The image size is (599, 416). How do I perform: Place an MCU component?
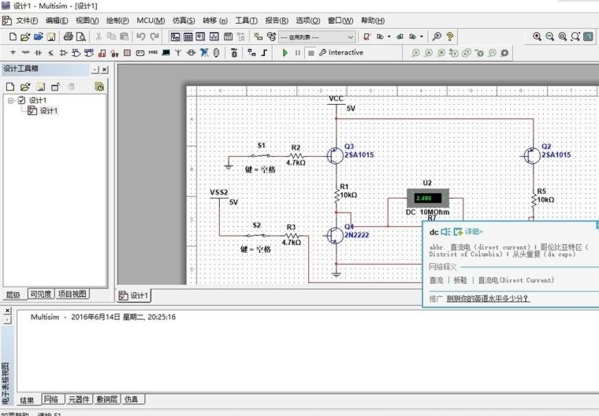click(x=234, y=53)
